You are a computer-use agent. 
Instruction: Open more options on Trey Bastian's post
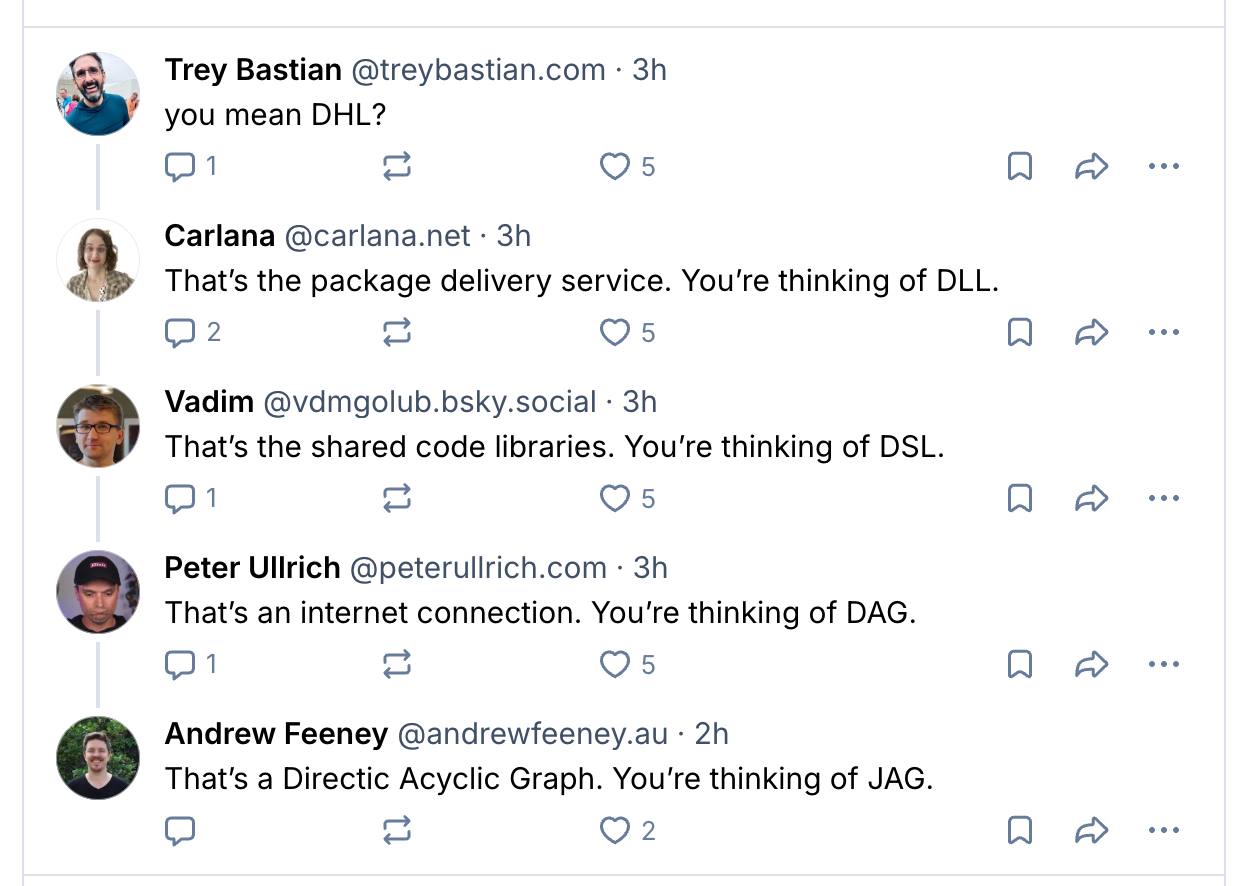point(1164,166)
